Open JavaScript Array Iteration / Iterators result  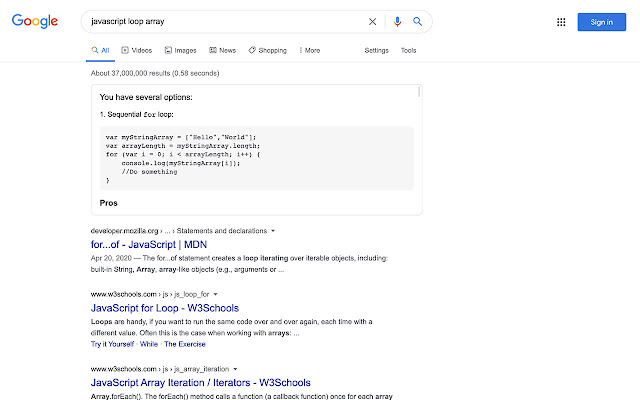(x=200, y=383)
